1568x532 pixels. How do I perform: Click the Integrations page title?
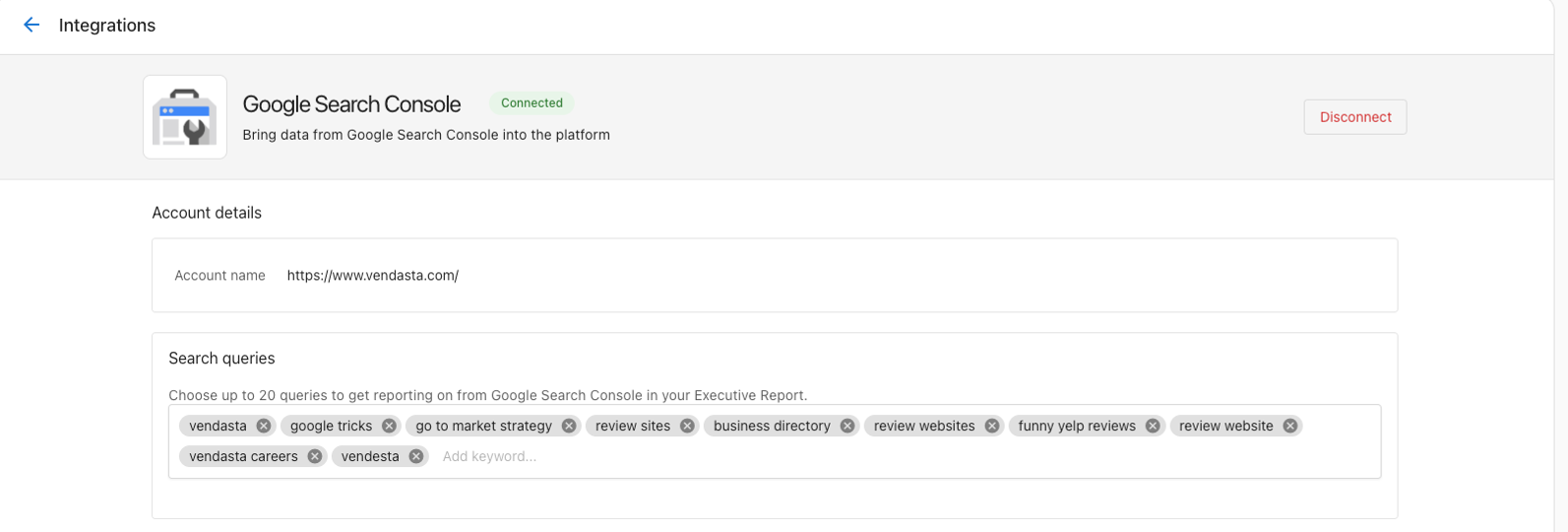point(107,26)
